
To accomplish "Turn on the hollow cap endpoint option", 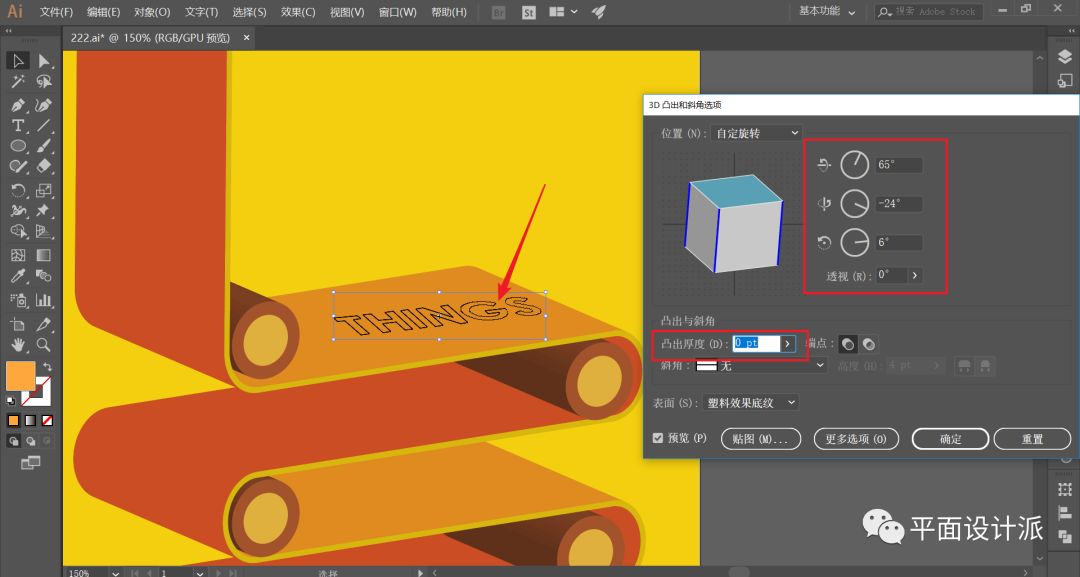I will pos(869,344).
